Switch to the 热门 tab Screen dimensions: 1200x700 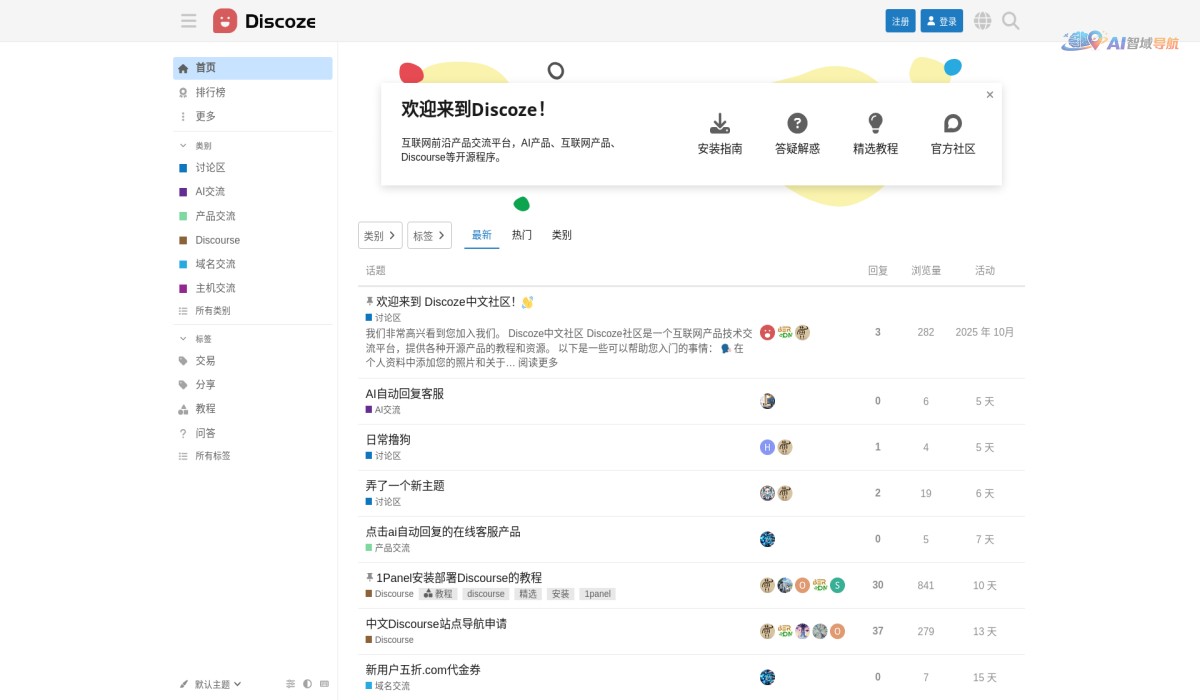point(521,235)
